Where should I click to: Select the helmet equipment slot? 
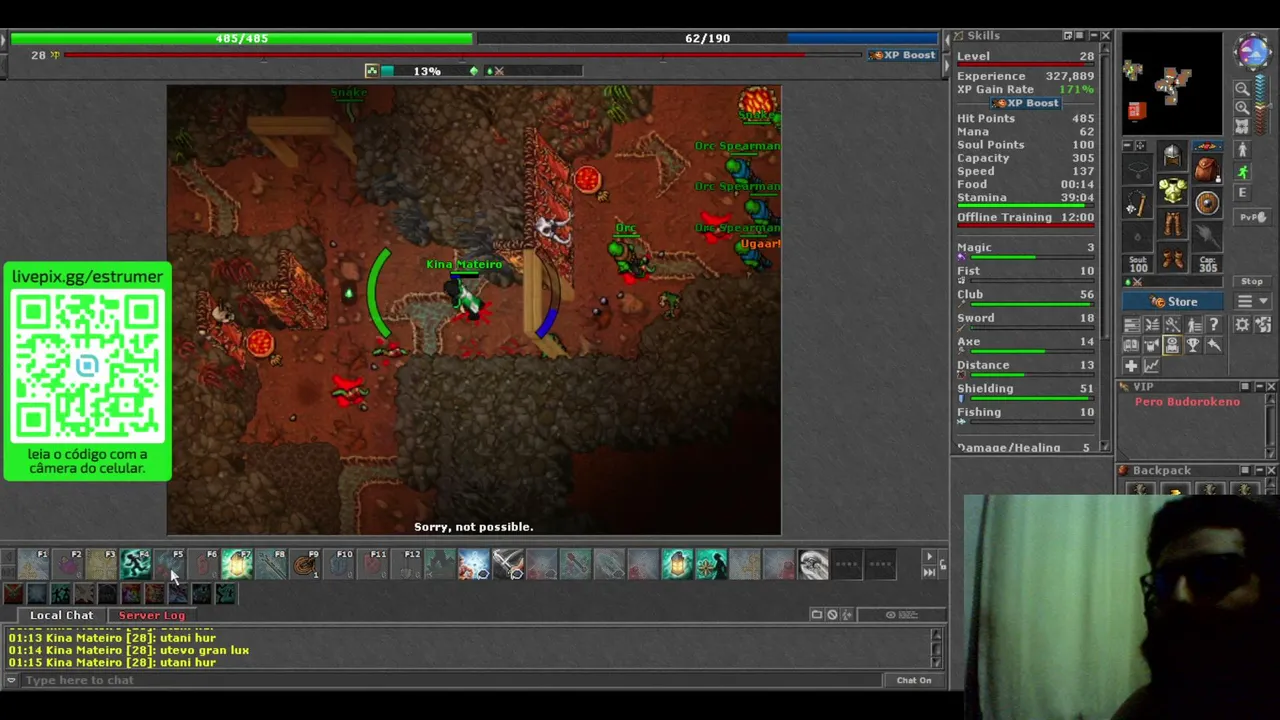[x=1172, y=156]
